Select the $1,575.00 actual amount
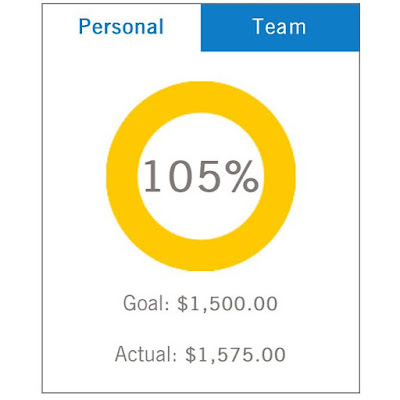This screenshot has height=400, width=400. coord(235,354)
